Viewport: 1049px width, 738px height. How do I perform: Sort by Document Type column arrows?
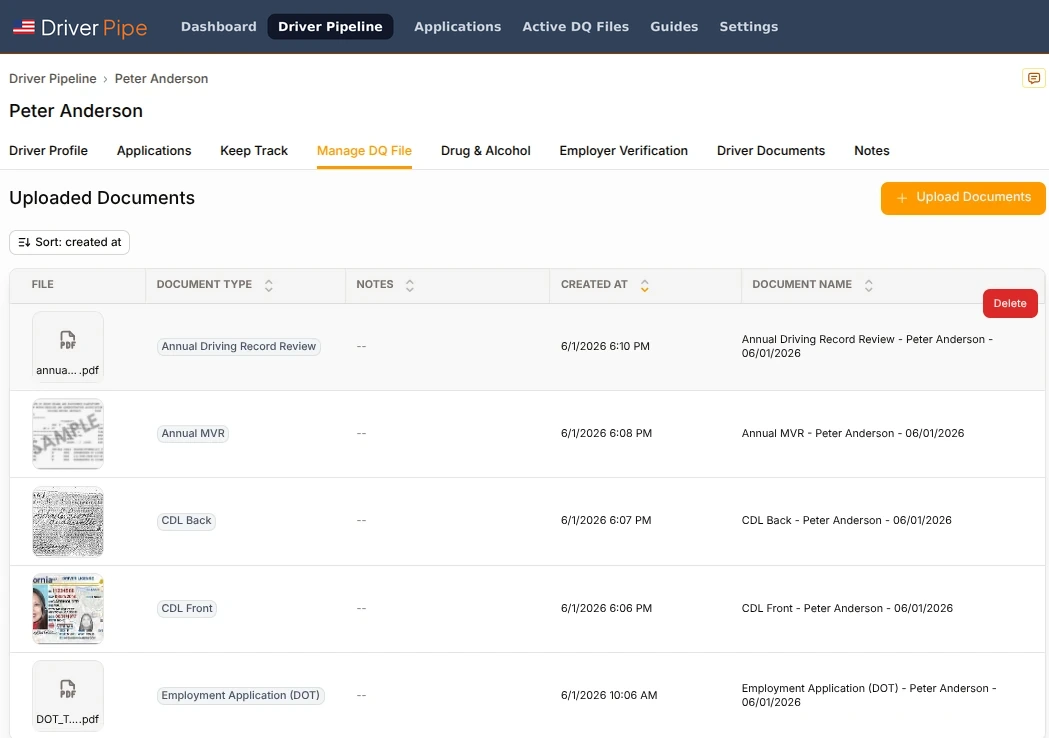268,286
